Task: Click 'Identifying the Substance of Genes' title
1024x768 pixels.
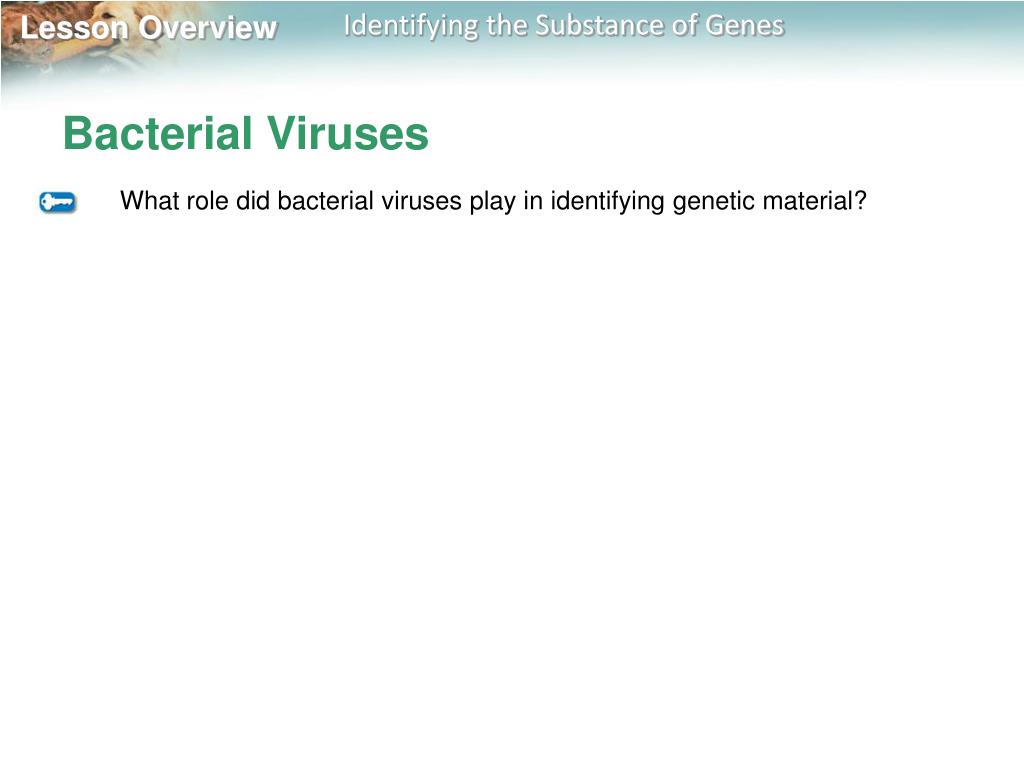Action: pos(564,27)
